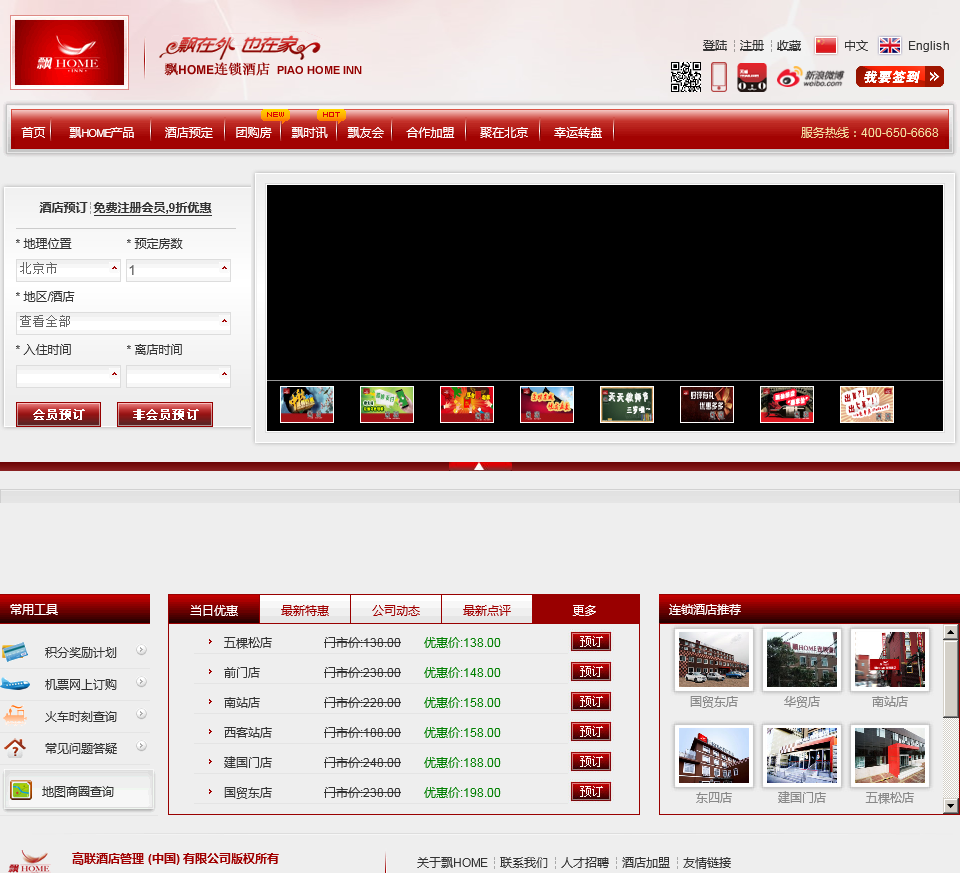960x873 pixels.
Task: Open the QR code icon
Action: [686, 77]
